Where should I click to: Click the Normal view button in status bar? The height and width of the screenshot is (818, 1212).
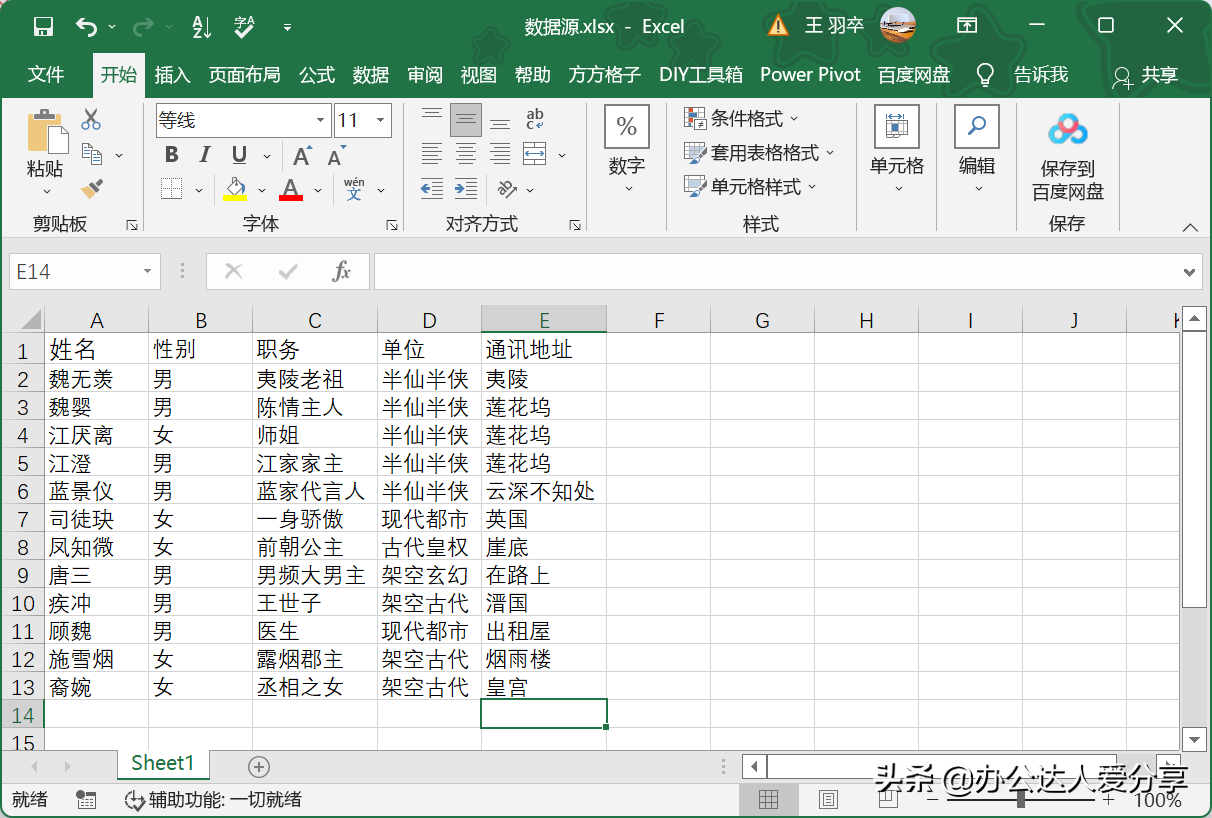pos(768,800)
